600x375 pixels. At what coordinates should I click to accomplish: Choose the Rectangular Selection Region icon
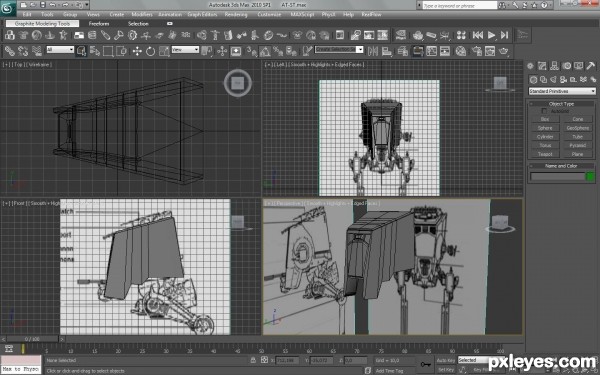[x=108, y=51]
